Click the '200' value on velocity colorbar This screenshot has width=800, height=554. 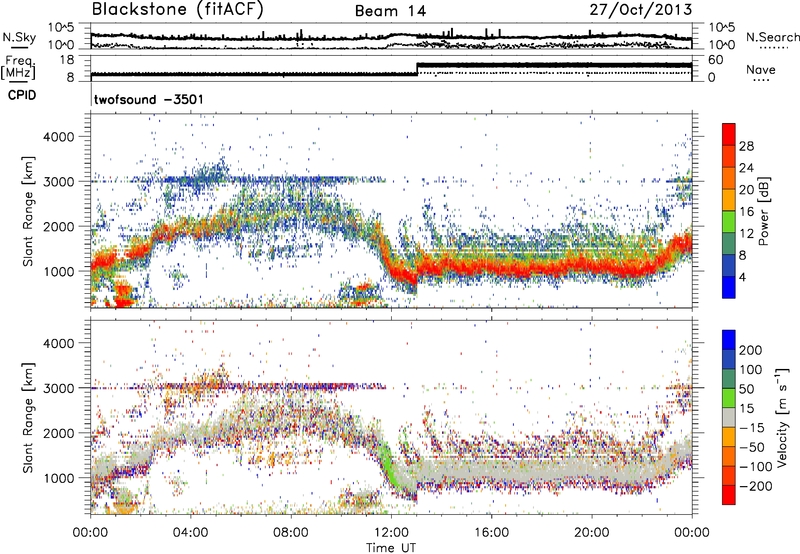click(x=751, y=350)
